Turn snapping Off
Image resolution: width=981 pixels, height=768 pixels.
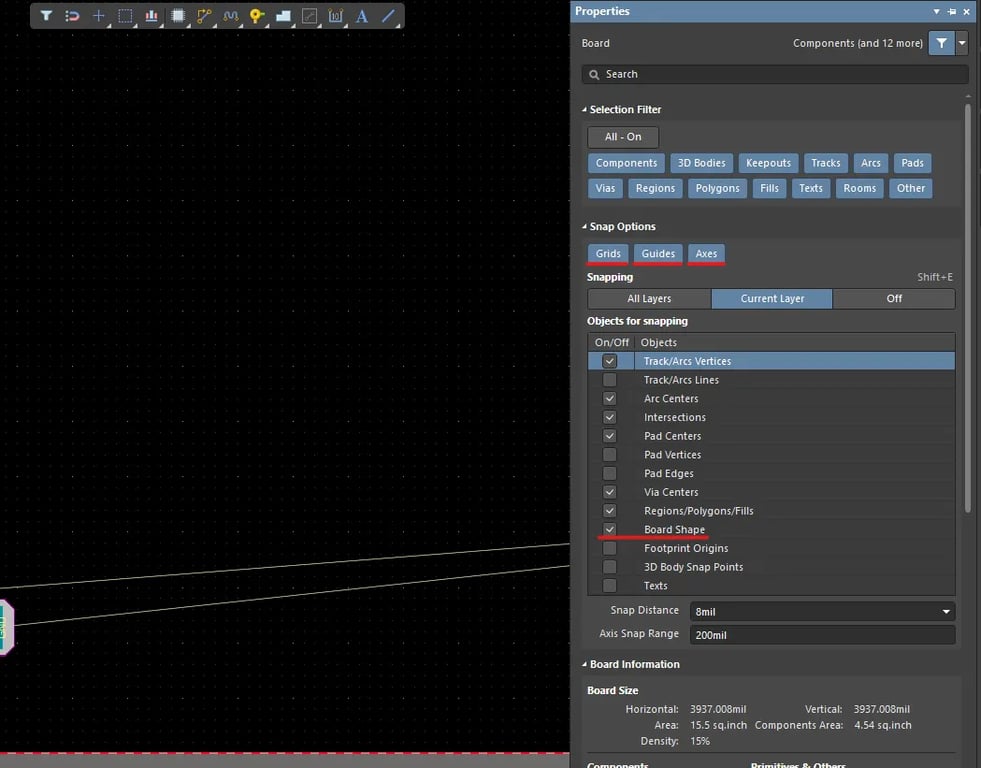pos(893,299)
